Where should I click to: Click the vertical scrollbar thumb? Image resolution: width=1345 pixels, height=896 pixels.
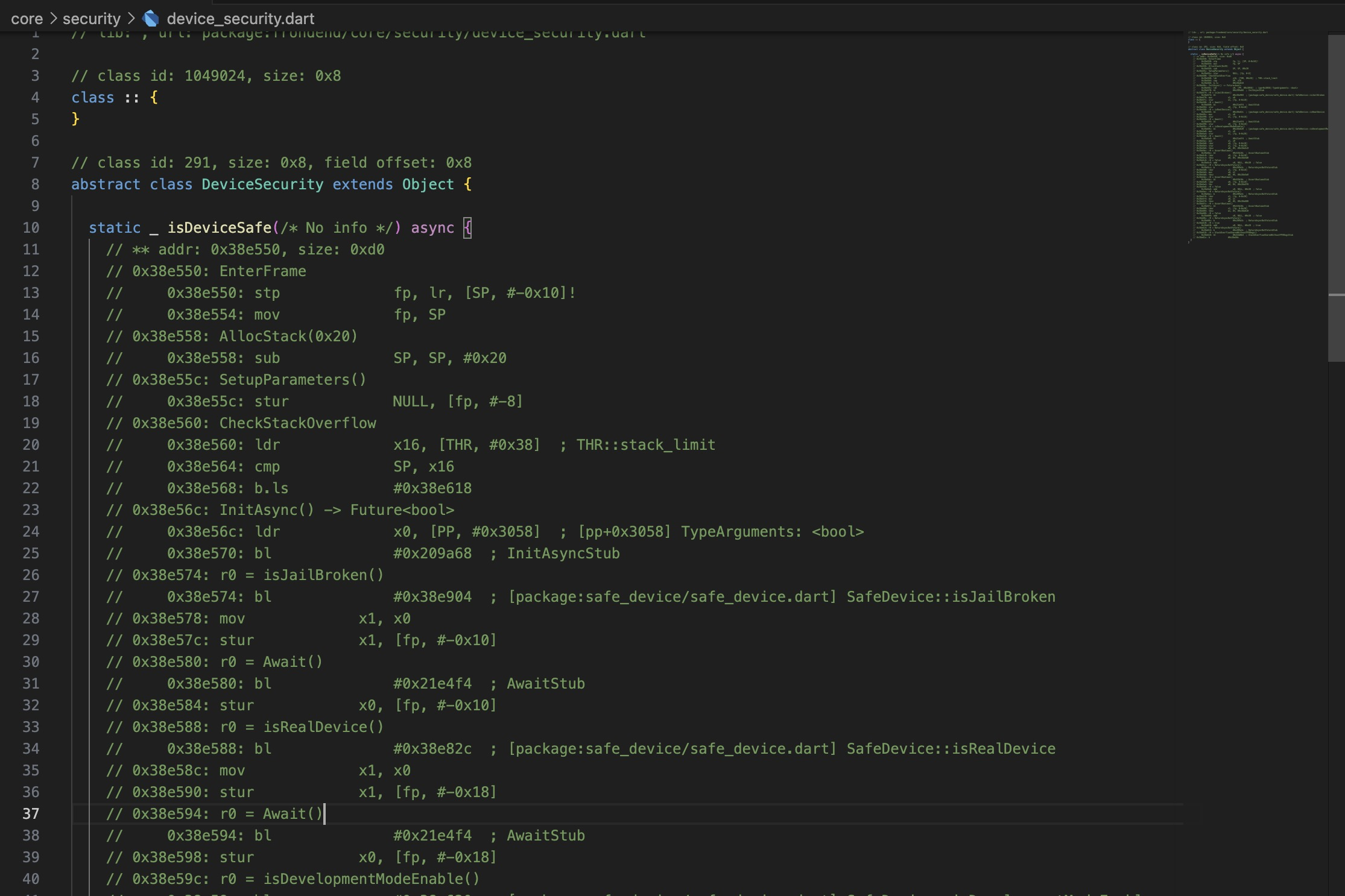1336,198
